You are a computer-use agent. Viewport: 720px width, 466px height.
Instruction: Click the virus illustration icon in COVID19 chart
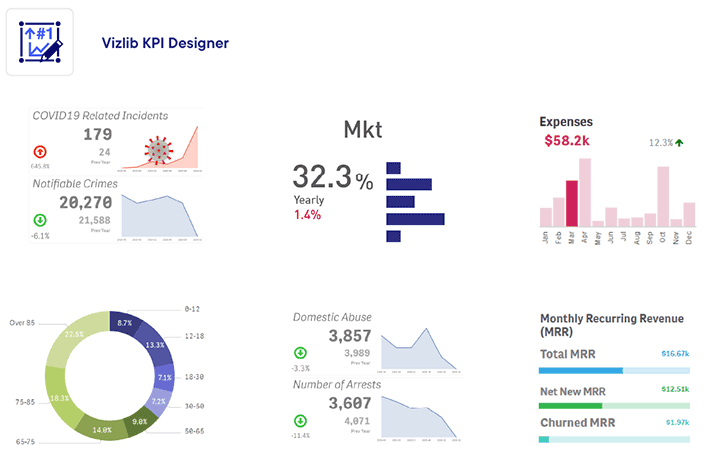[x=158, y=150]
